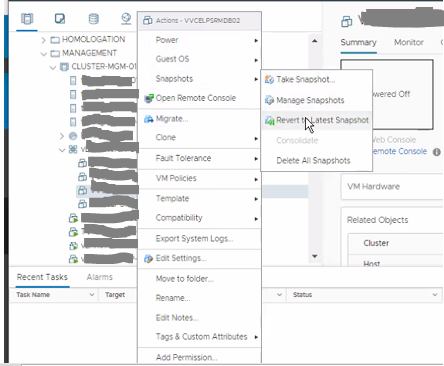Click the Open Remote Console icon
The width and height of the screenshot is (444, 366).
[x=149, y=98]
